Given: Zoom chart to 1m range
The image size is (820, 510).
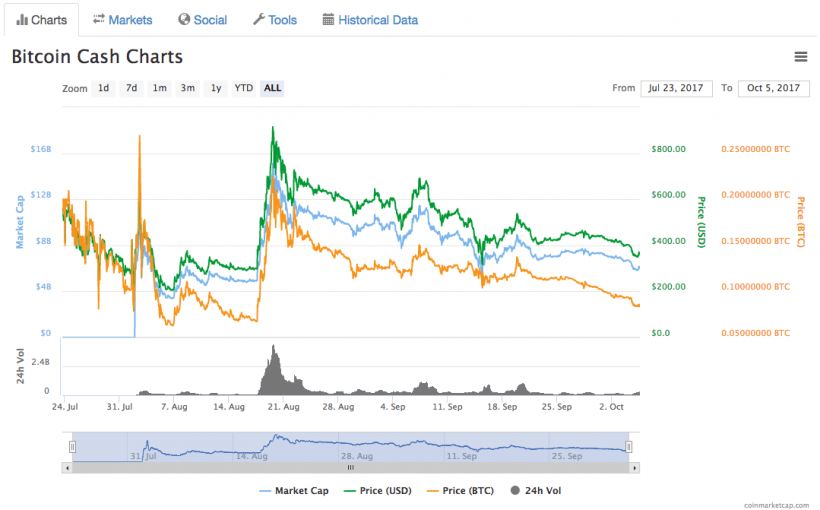Looking at the screenshot, I should click(159, 88).
